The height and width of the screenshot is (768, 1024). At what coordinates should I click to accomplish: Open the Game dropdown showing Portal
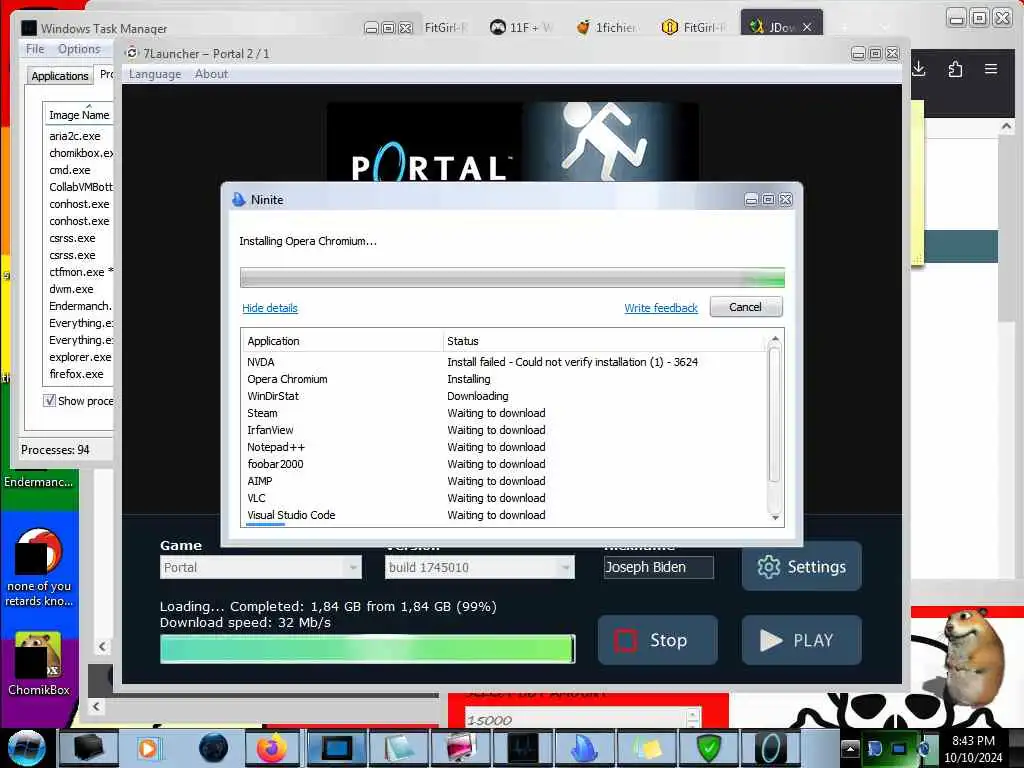pyautogui.click(x=261, y=568)
